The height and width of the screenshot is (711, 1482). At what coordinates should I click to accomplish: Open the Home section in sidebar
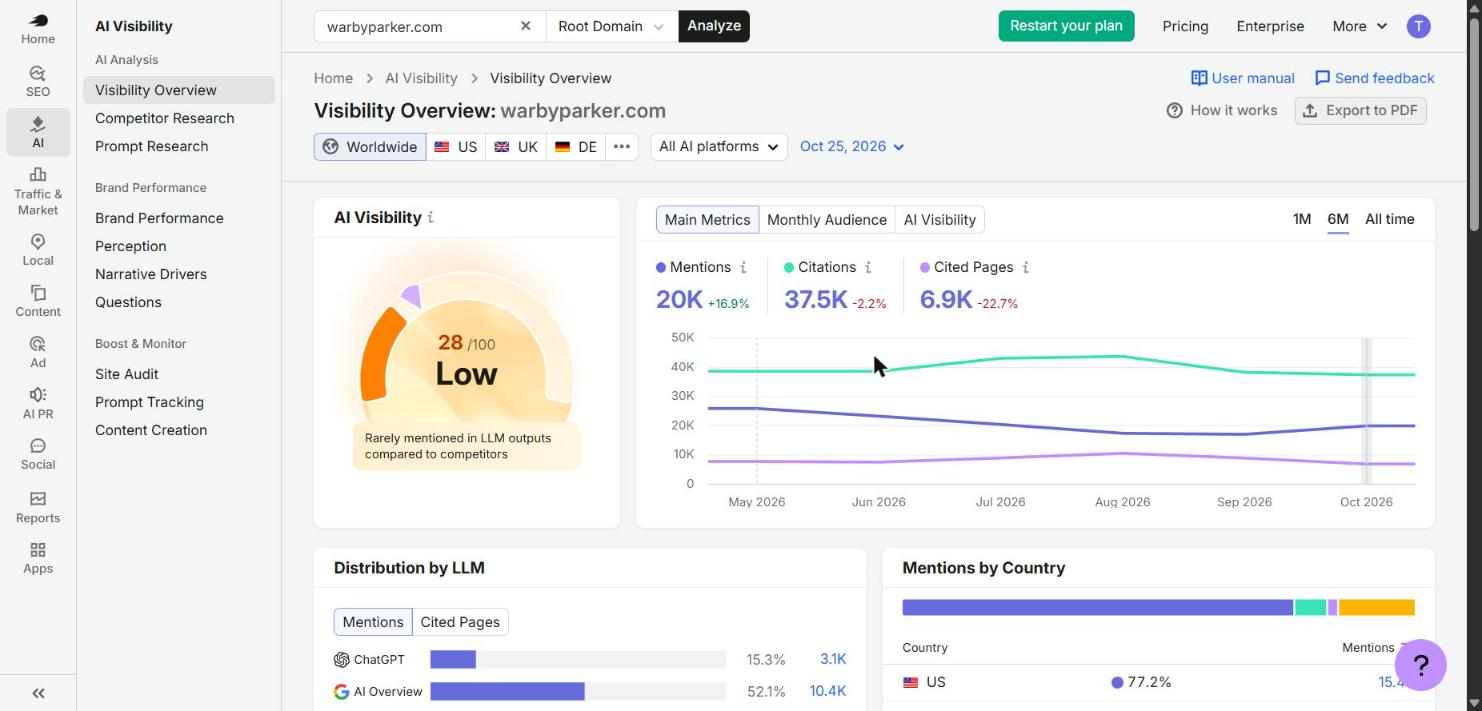[x=38, y=29]
